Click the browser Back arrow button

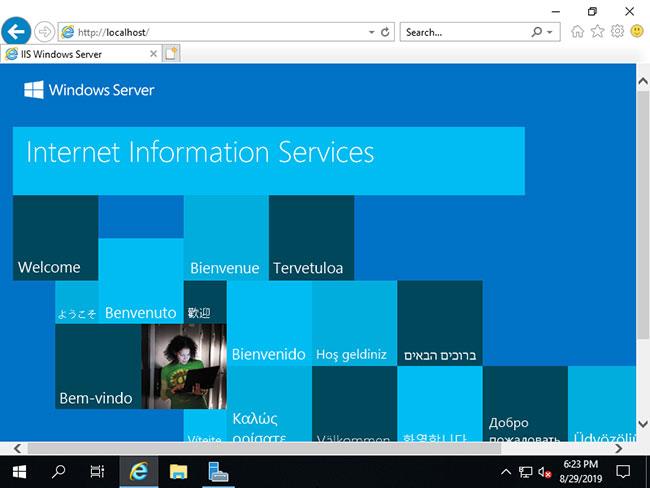pyautogui.click(x=16, y=31)
